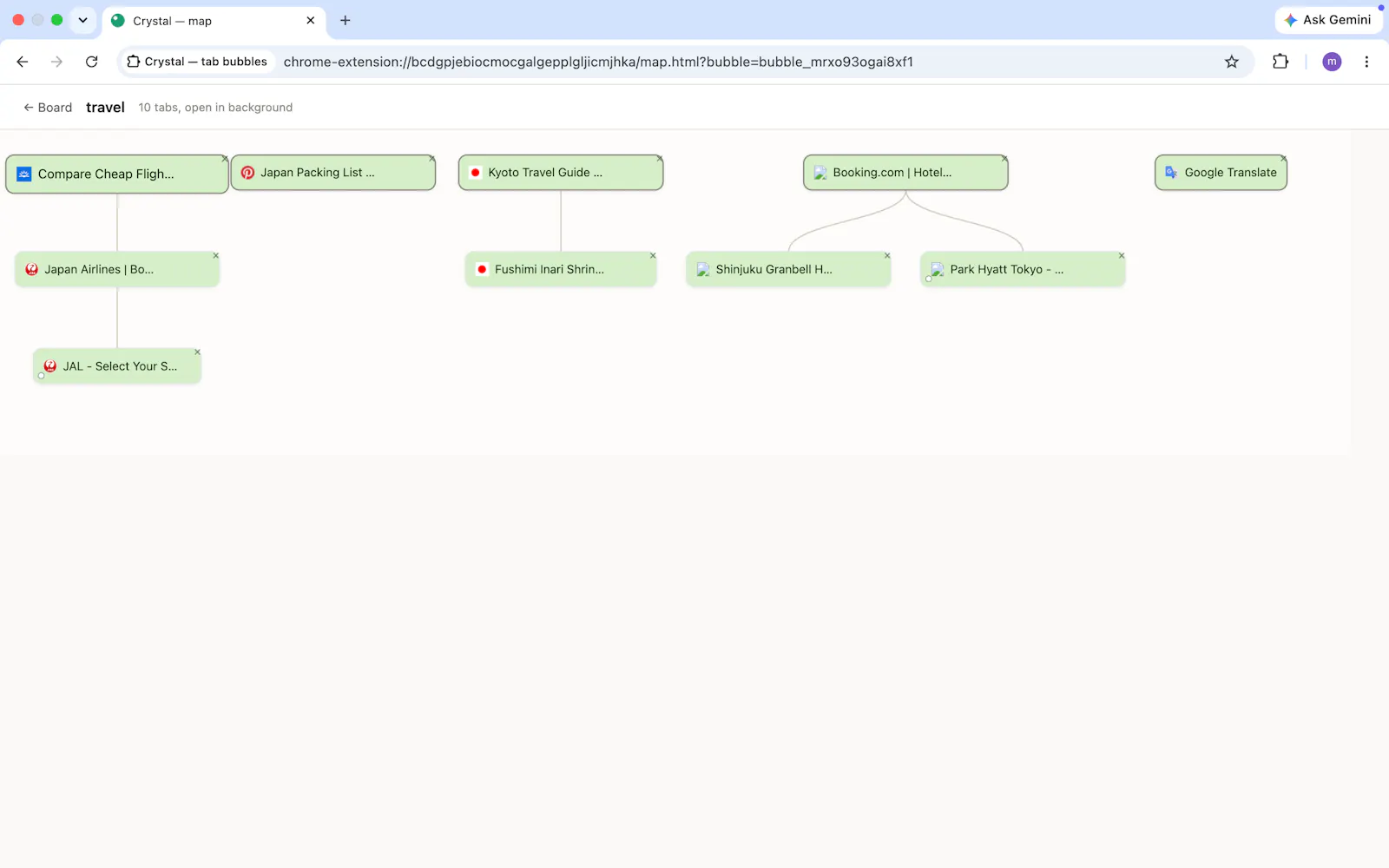Open the Booking.com Hotel tab card
The image size is (1389, 868).
point(905,173)
